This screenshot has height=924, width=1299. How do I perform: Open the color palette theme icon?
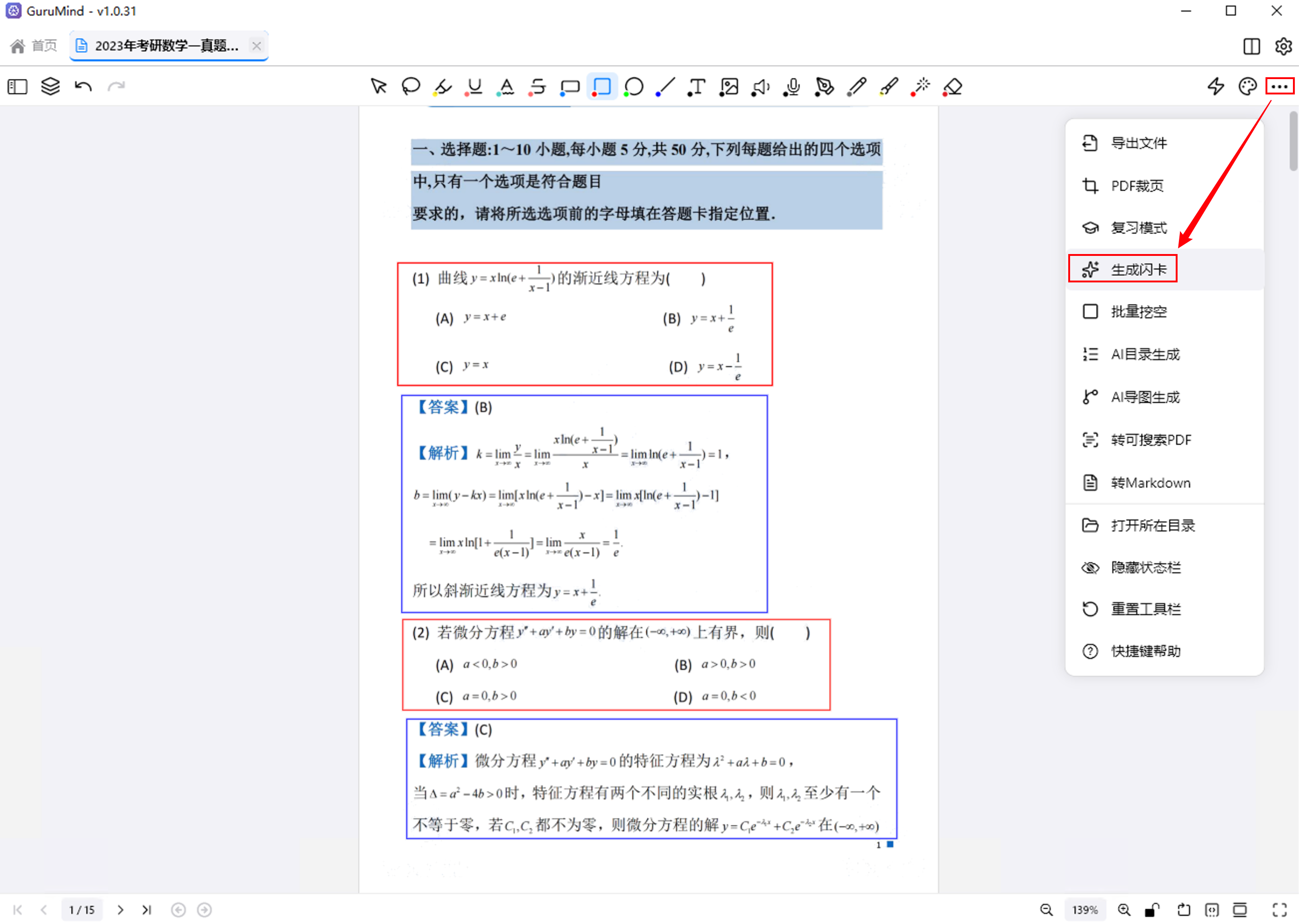[x=1247, y=87]
